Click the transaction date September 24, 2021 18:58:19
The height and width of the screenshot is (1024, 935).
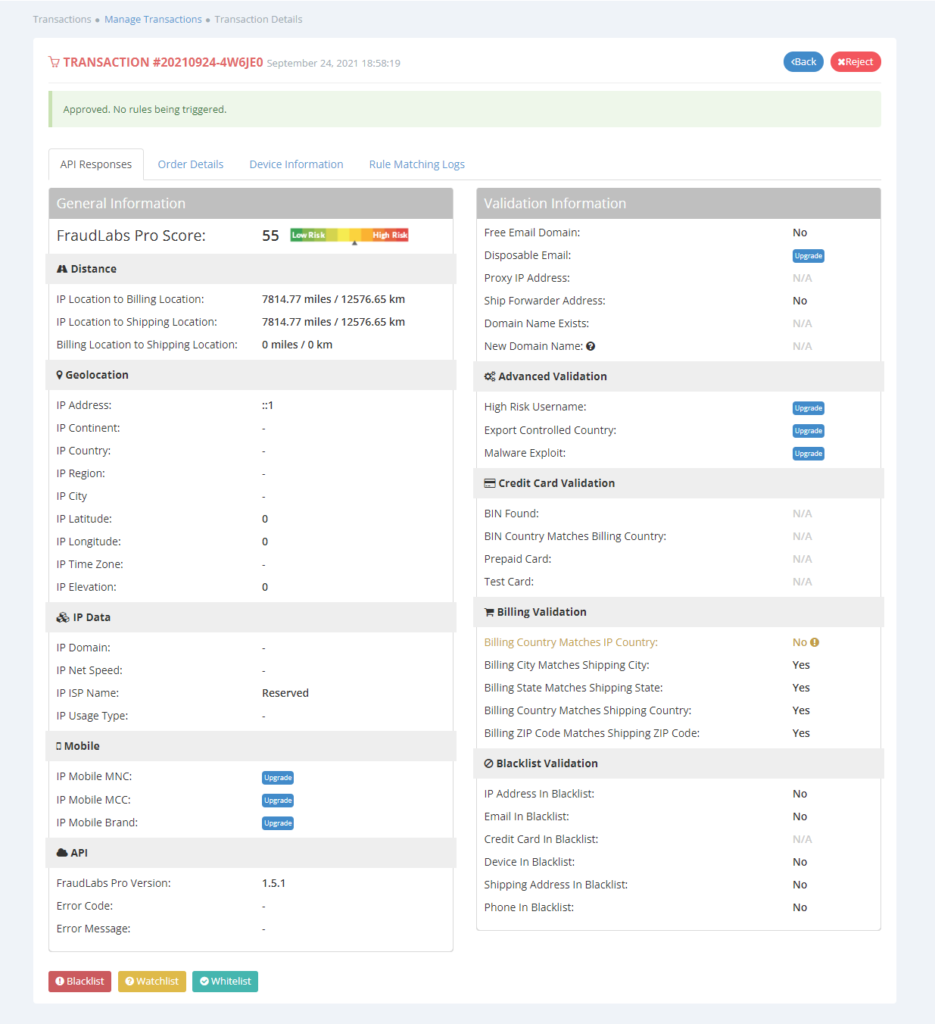(334, 63)
